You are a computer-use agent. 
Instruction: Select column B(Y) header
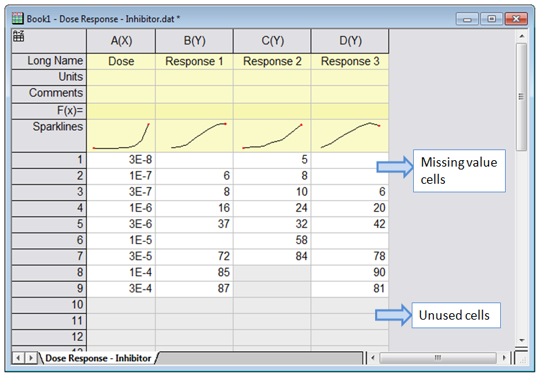click(195, 41)
